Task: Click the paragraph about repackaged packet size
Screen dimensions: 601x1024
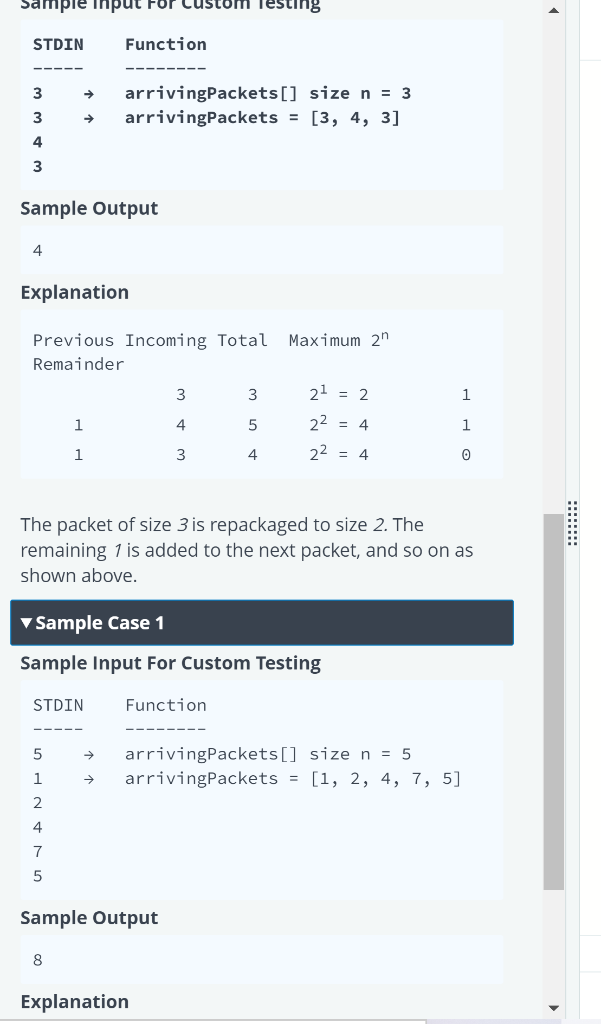Action: point(247,550)
